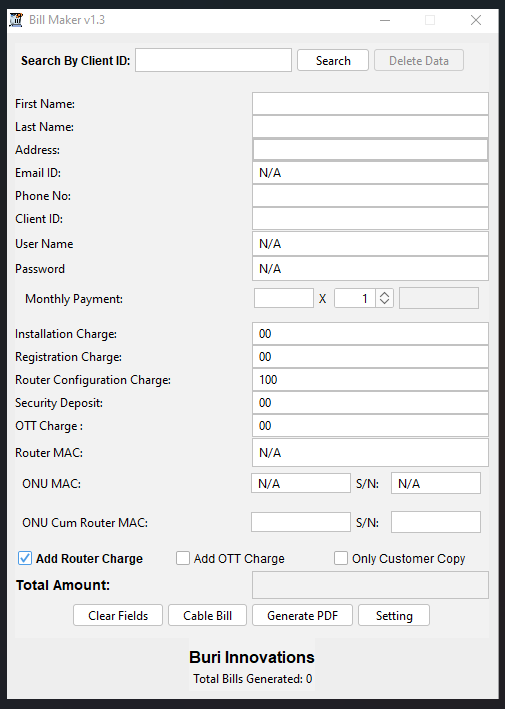Close the Bill Maker window
The width and height of the screenshot is (505, 709).
[x=476, y=20]
